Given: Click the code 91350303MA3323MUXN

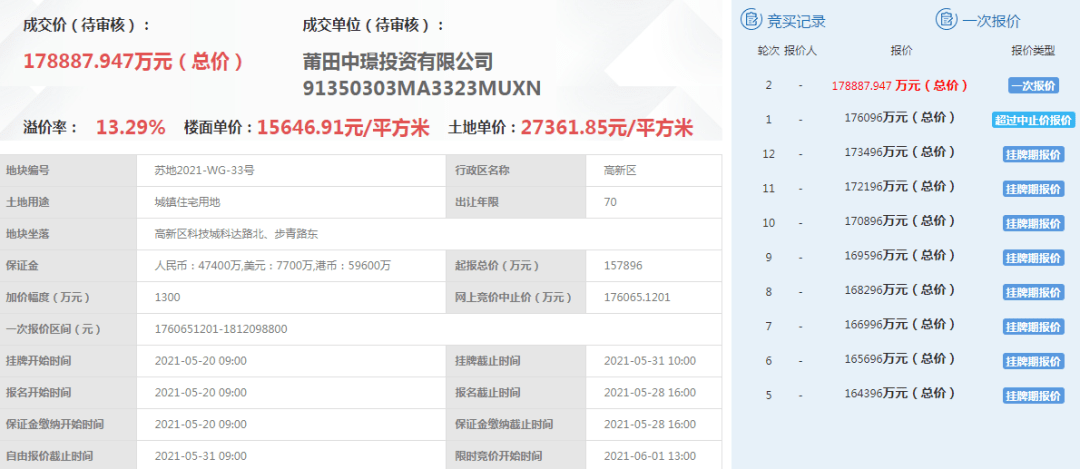Looking at the screenshot, I should pyautogui.click(x=422, y=89).
